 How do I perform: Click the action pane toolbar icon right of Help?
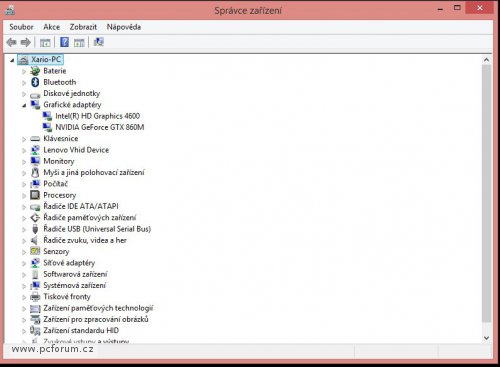point(79,42)
